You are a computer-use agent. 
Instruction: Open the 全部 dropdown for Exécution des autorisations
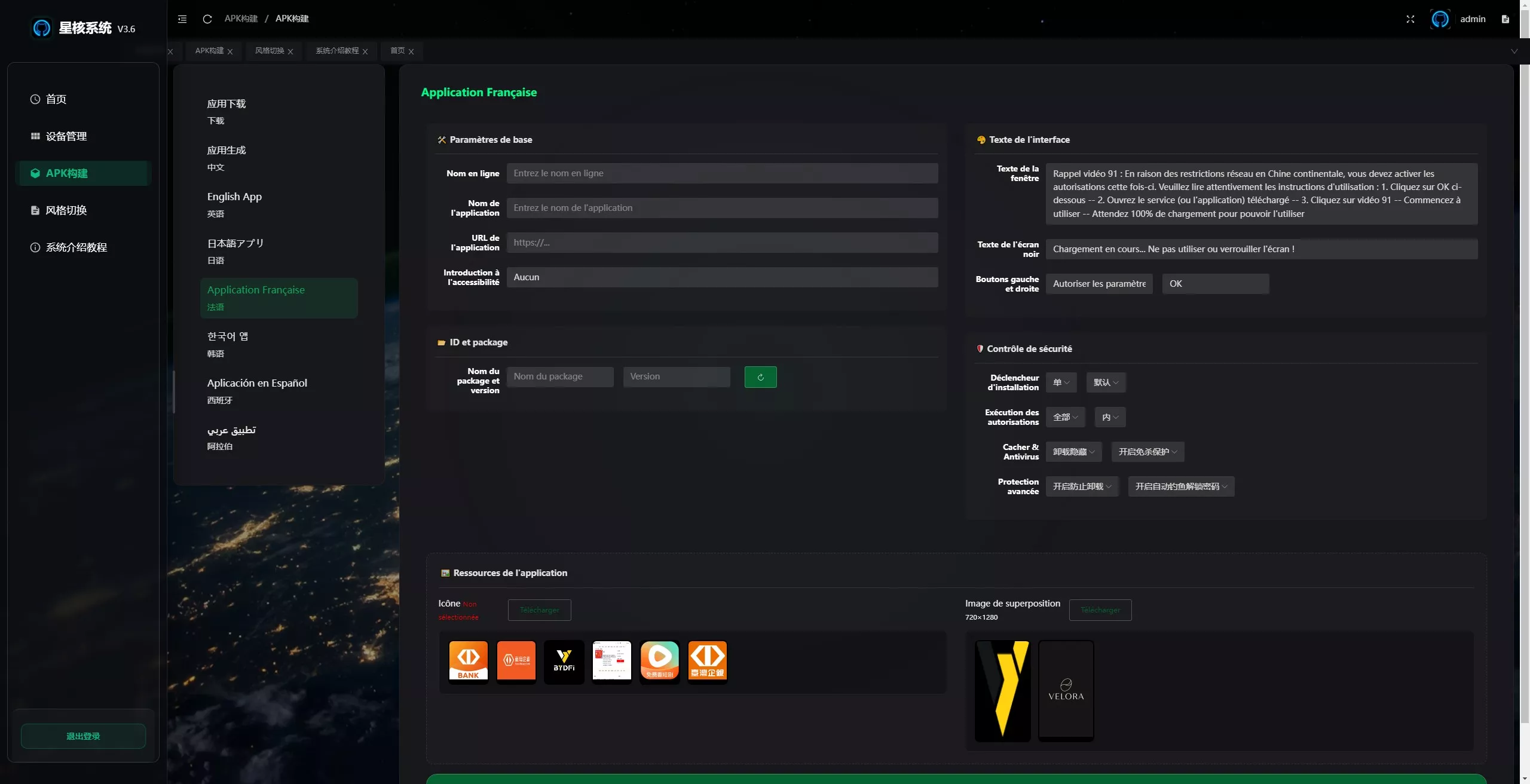click(x=1066, y=417)
